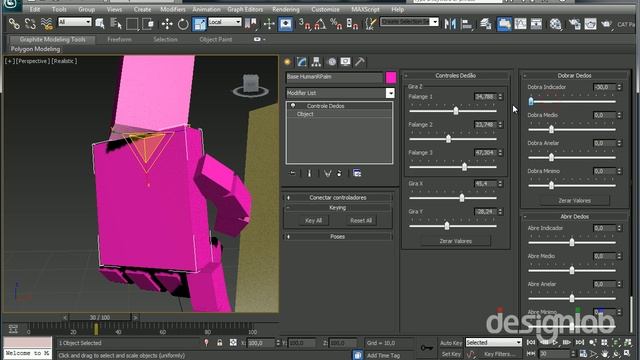Click Zerar Valores under Dobrar Dedos

[574, 200]
